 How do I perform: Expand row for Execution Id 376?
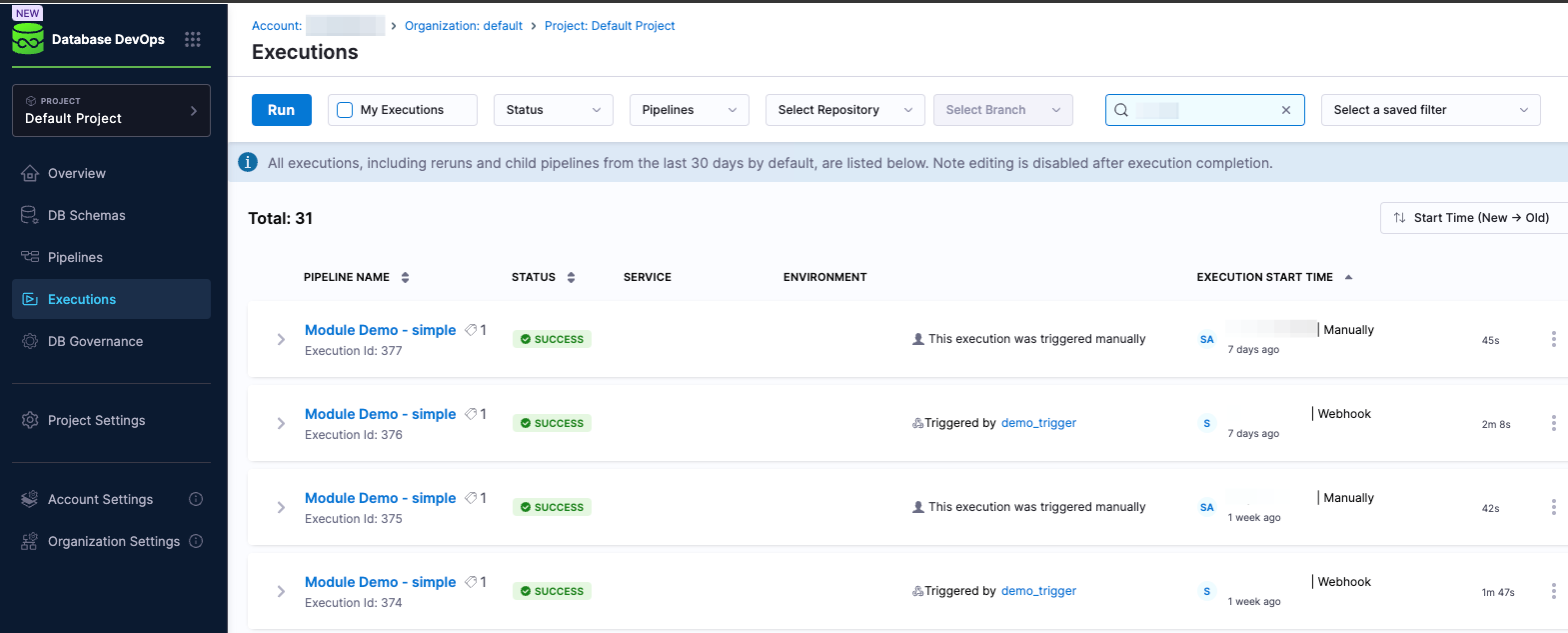(x=281, y=423)
